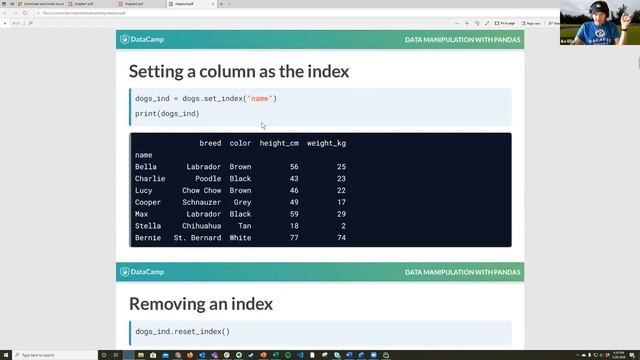Click the print(dogs_ind) code line
This screenshot has height=360, width=640.
tap(167, 114)
